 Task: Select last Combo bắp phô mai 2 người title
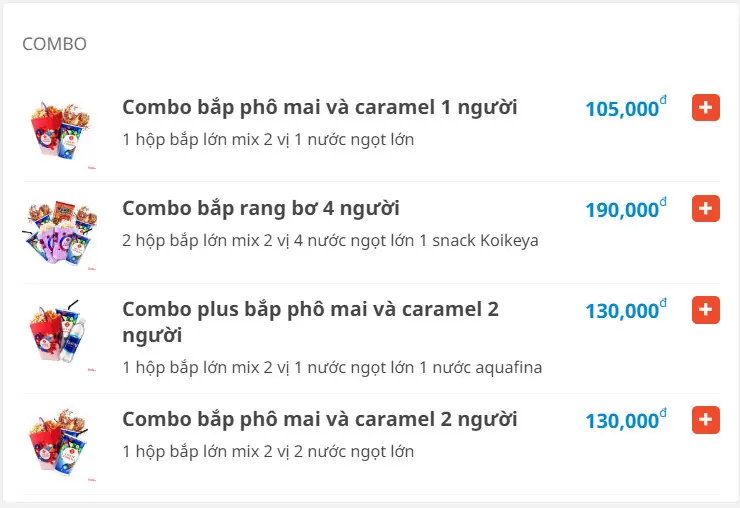coord(319,420)
